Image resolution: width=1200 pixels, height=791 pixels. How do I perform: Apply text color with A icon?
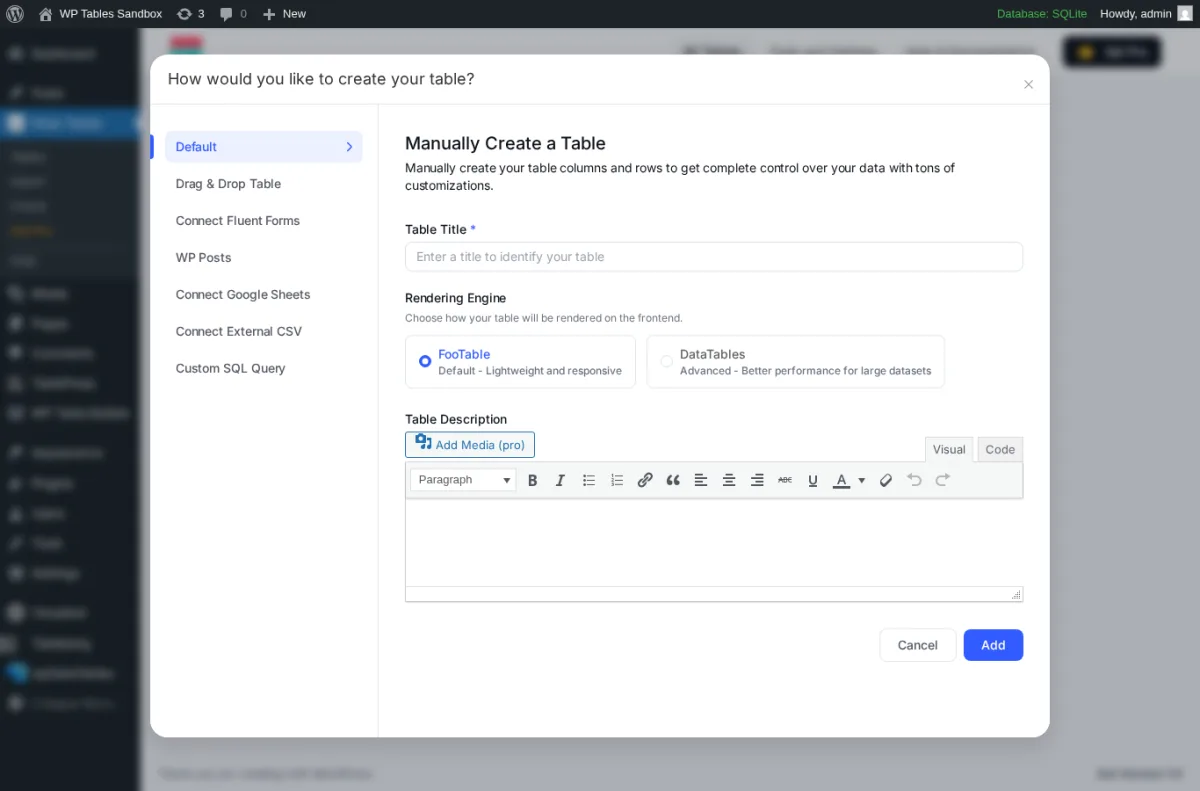[842, 480]
